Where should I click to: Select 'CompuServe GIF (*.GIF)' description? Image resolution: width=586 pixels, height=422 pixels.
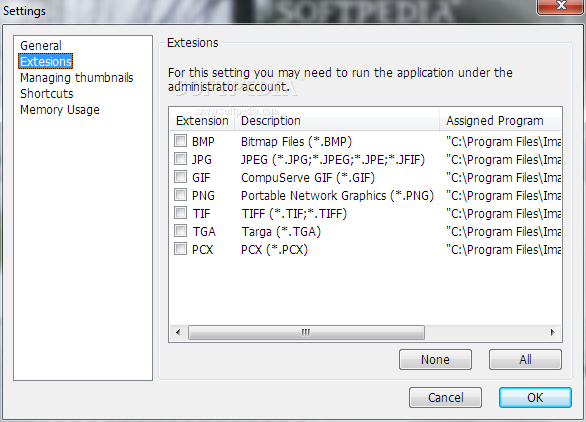pyautogui.click(x=308, y=178)
